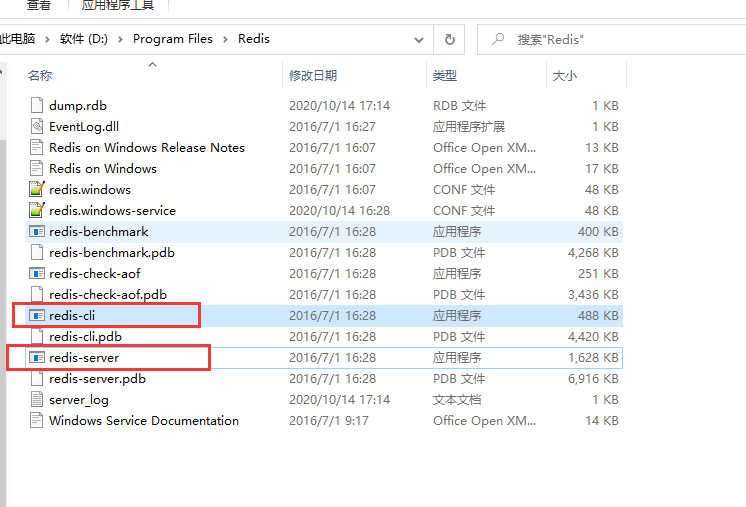This screenshot has width=746, height=507.
Task: Click the 应用程序扩展 type cell
Action: (469, 127)
